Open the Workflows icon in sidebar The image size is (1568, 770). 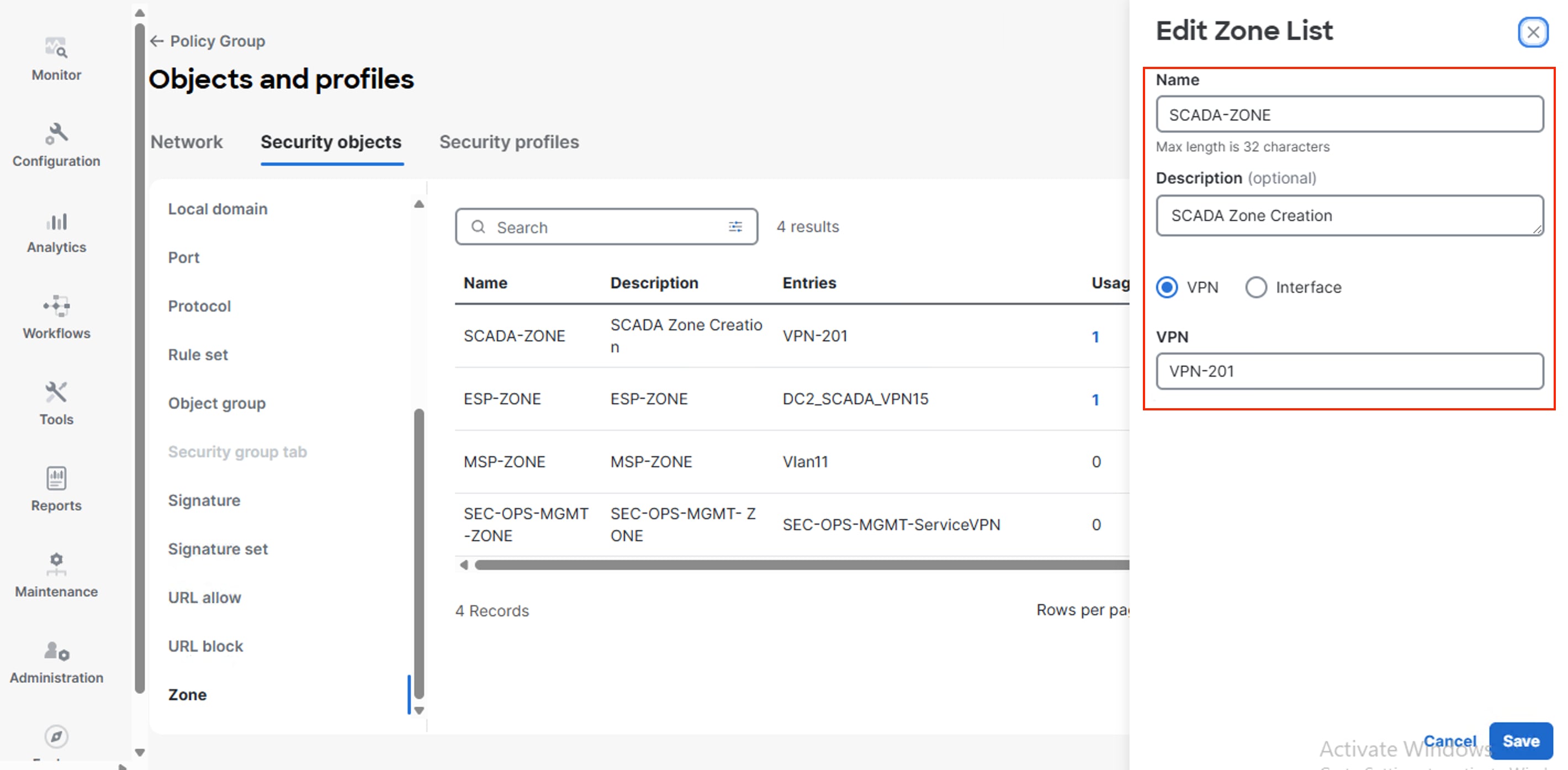coord(56,306)
